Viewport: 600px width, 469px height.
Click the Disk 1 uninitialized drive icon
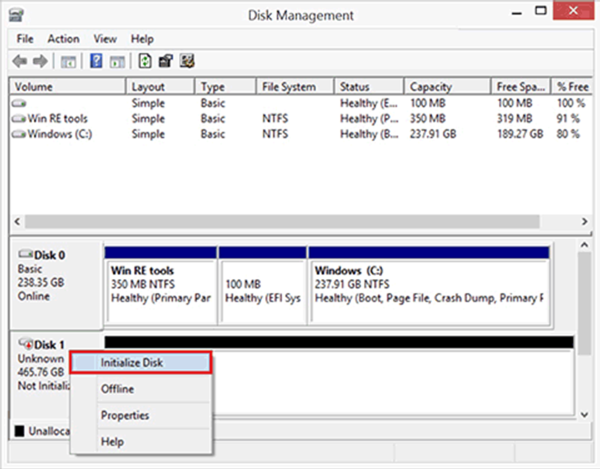[x=26, y=343]
